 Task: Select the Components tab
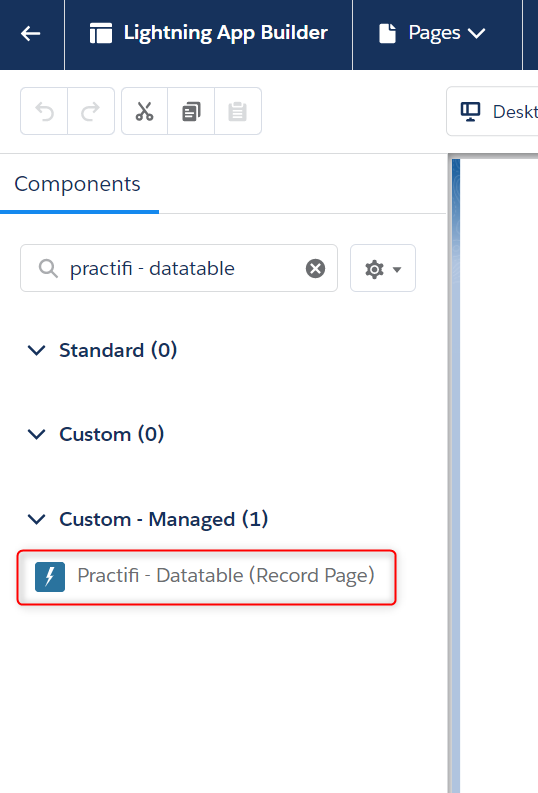pyautogui.click(x=77, y=184)
